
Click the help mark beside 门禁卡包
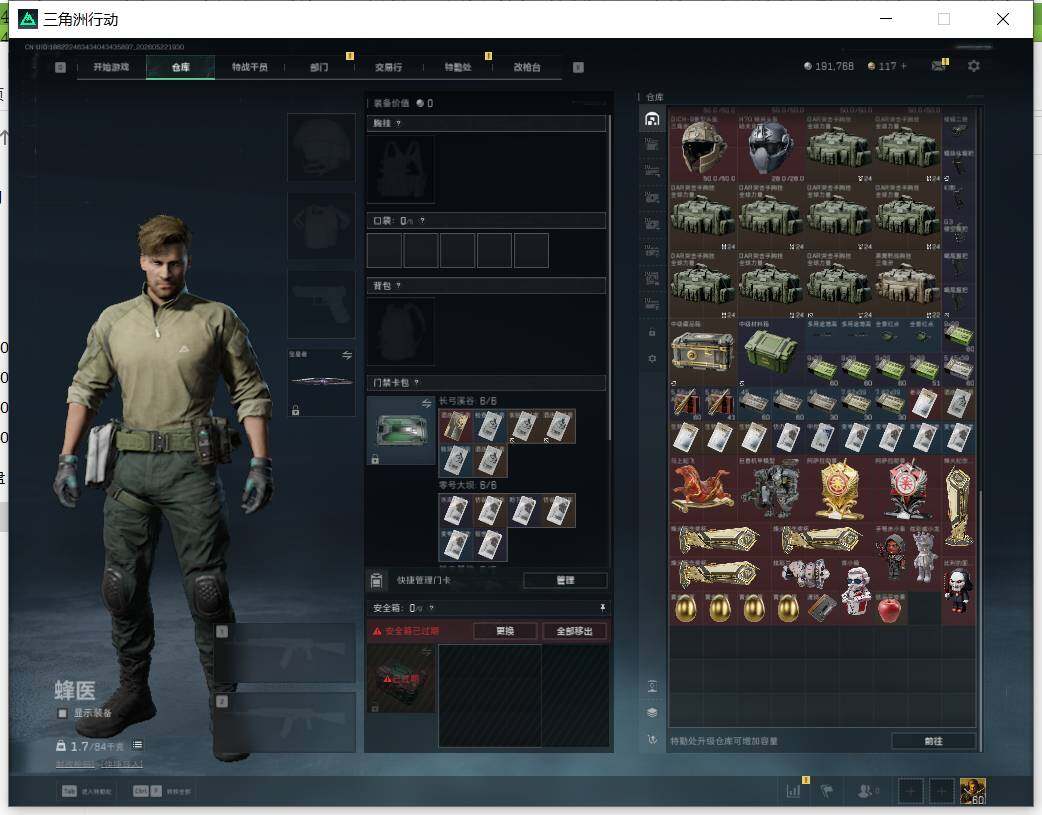point(417,383)
